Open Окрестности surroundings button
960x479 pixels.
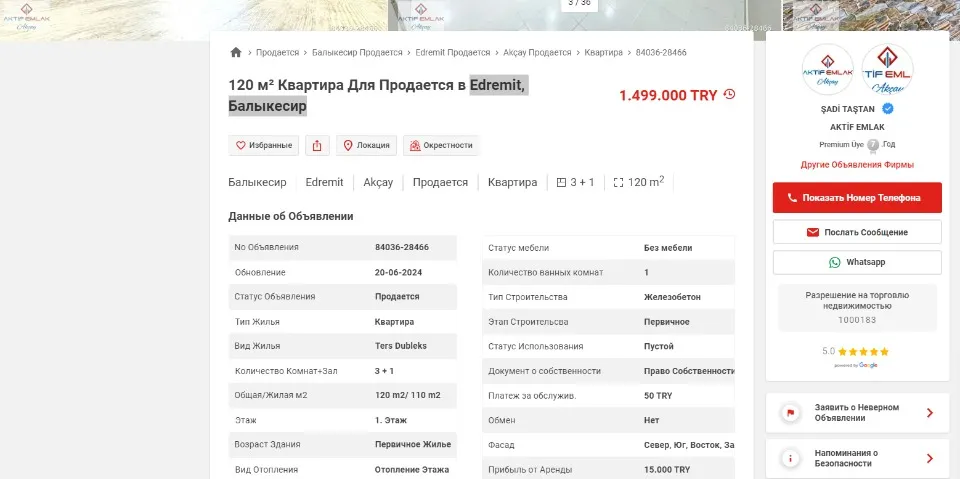coord(441,145)
